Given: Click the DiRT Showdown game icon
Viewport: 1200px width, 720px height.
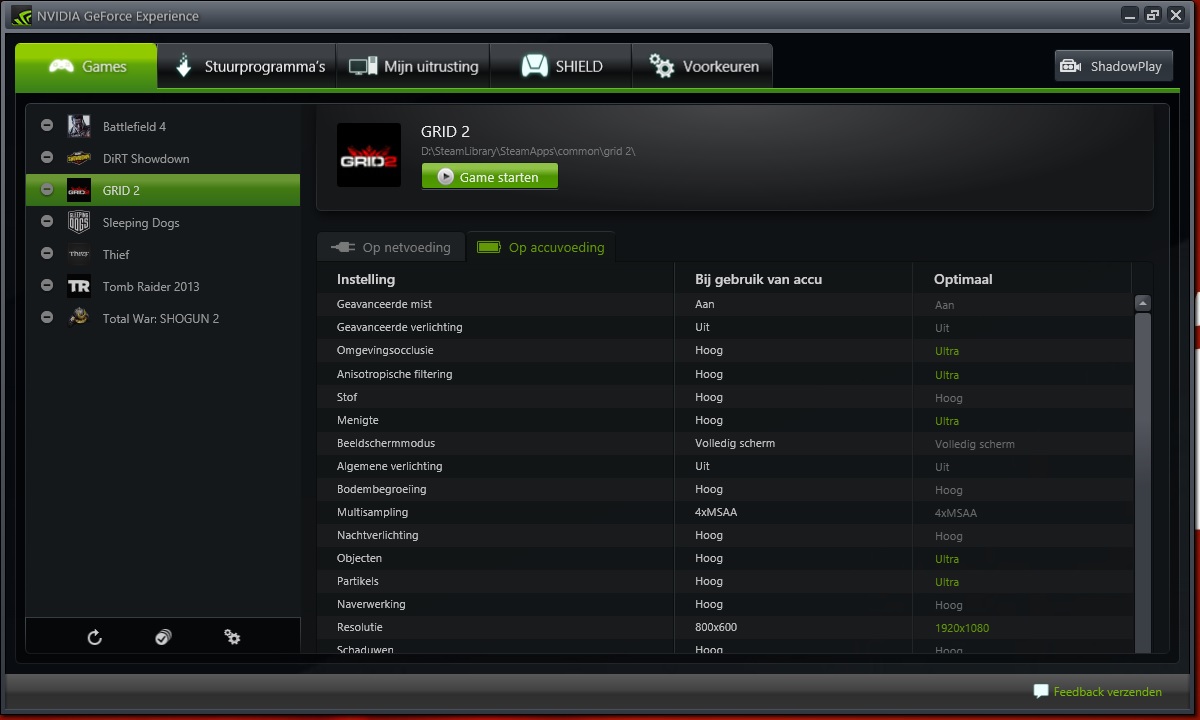Looking at the screenshot, I should tap(79, 158).
